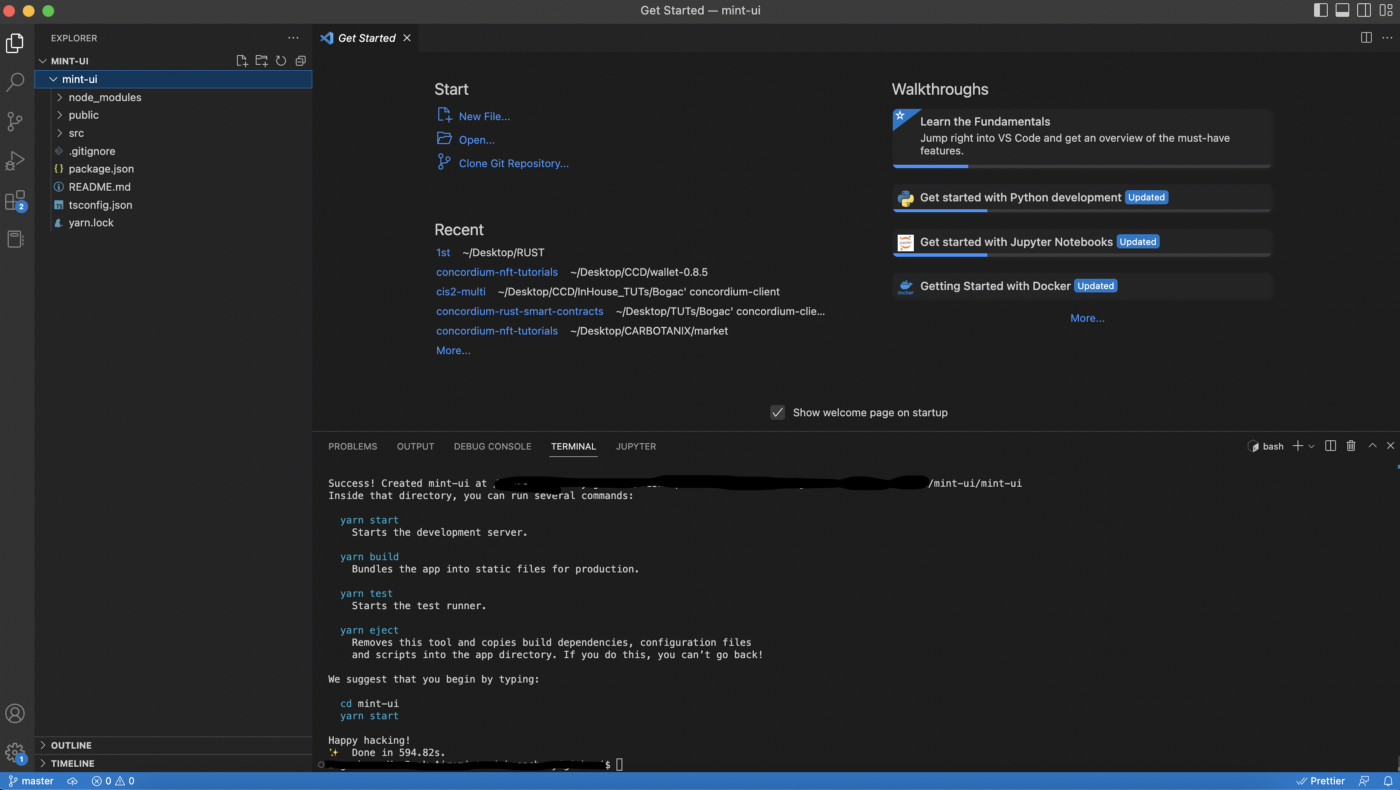Open concordium-rust-smart-contracts recent project

[520, 311]
